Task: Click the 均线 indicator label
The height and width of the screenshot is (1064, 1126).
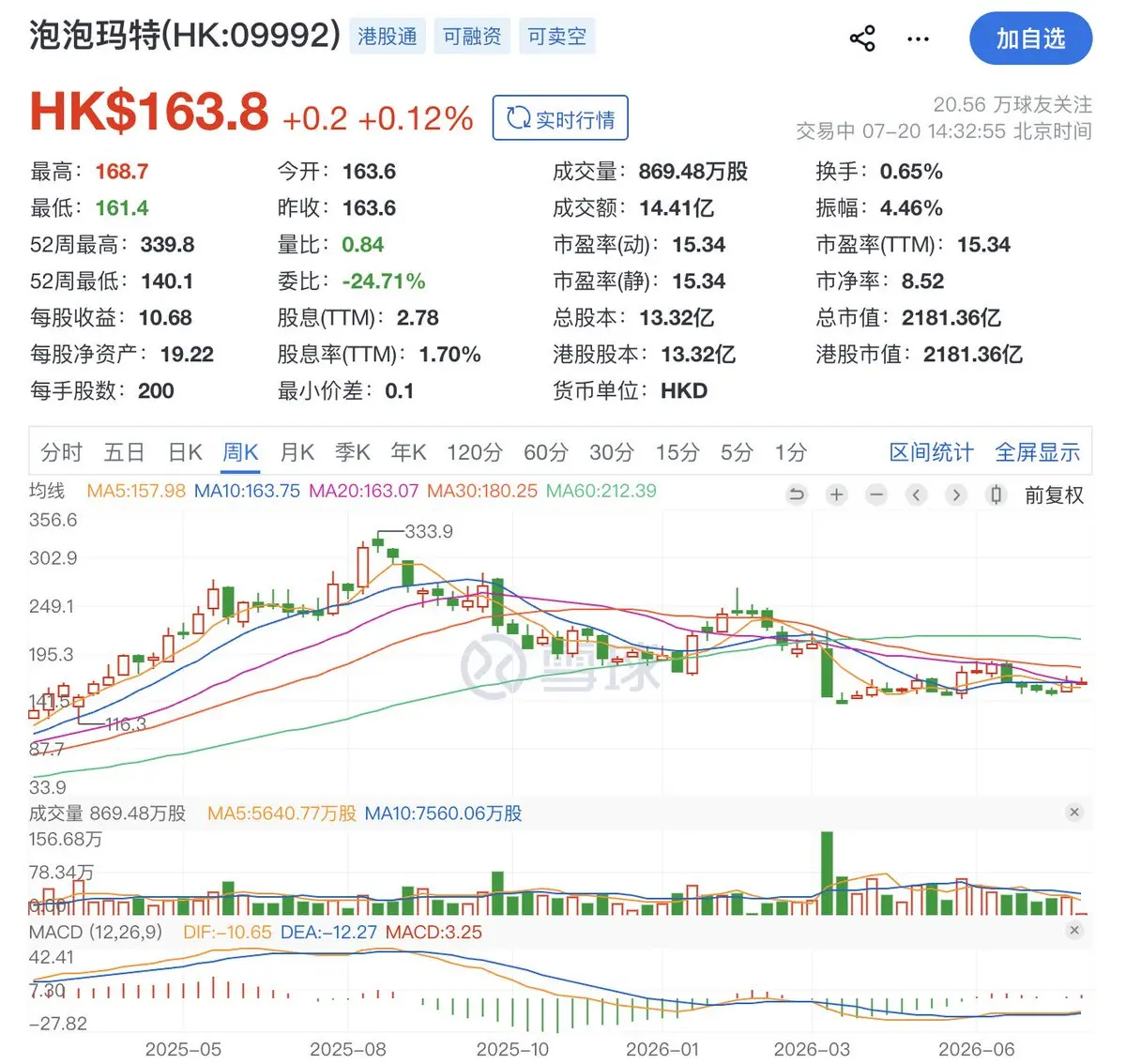Action: pos(47,491)
